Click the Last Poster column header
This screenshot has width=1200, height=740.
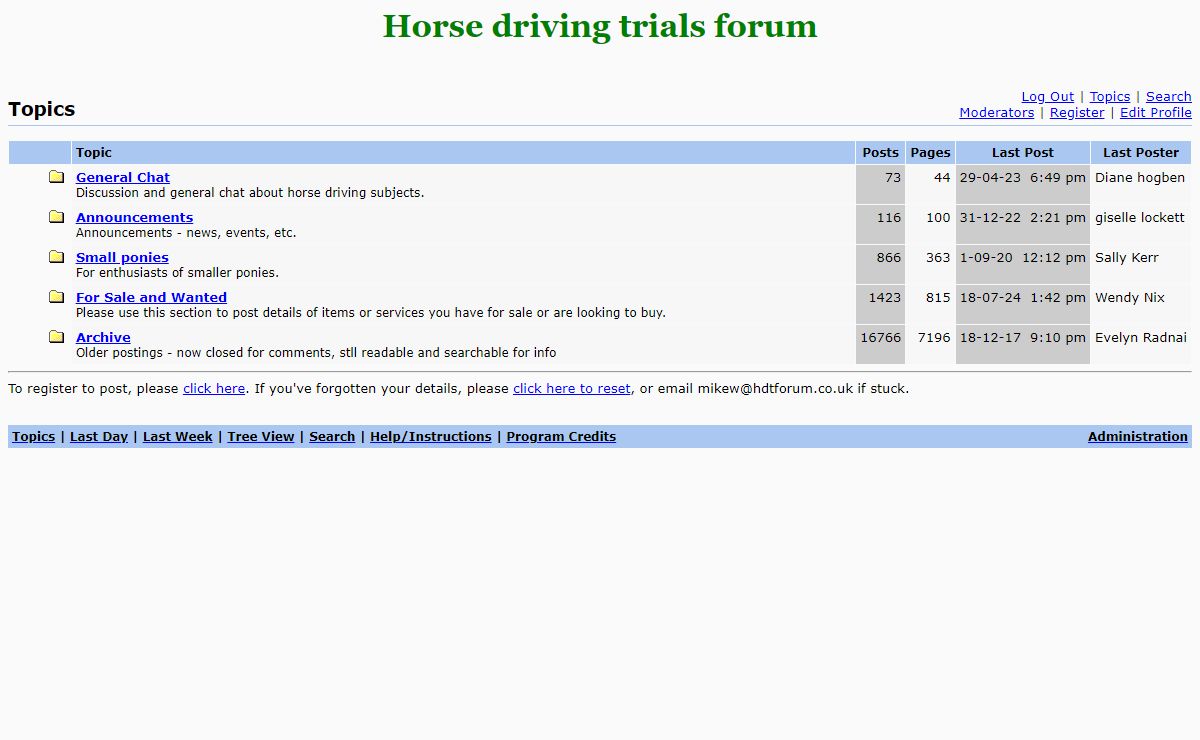(1141, 153)
